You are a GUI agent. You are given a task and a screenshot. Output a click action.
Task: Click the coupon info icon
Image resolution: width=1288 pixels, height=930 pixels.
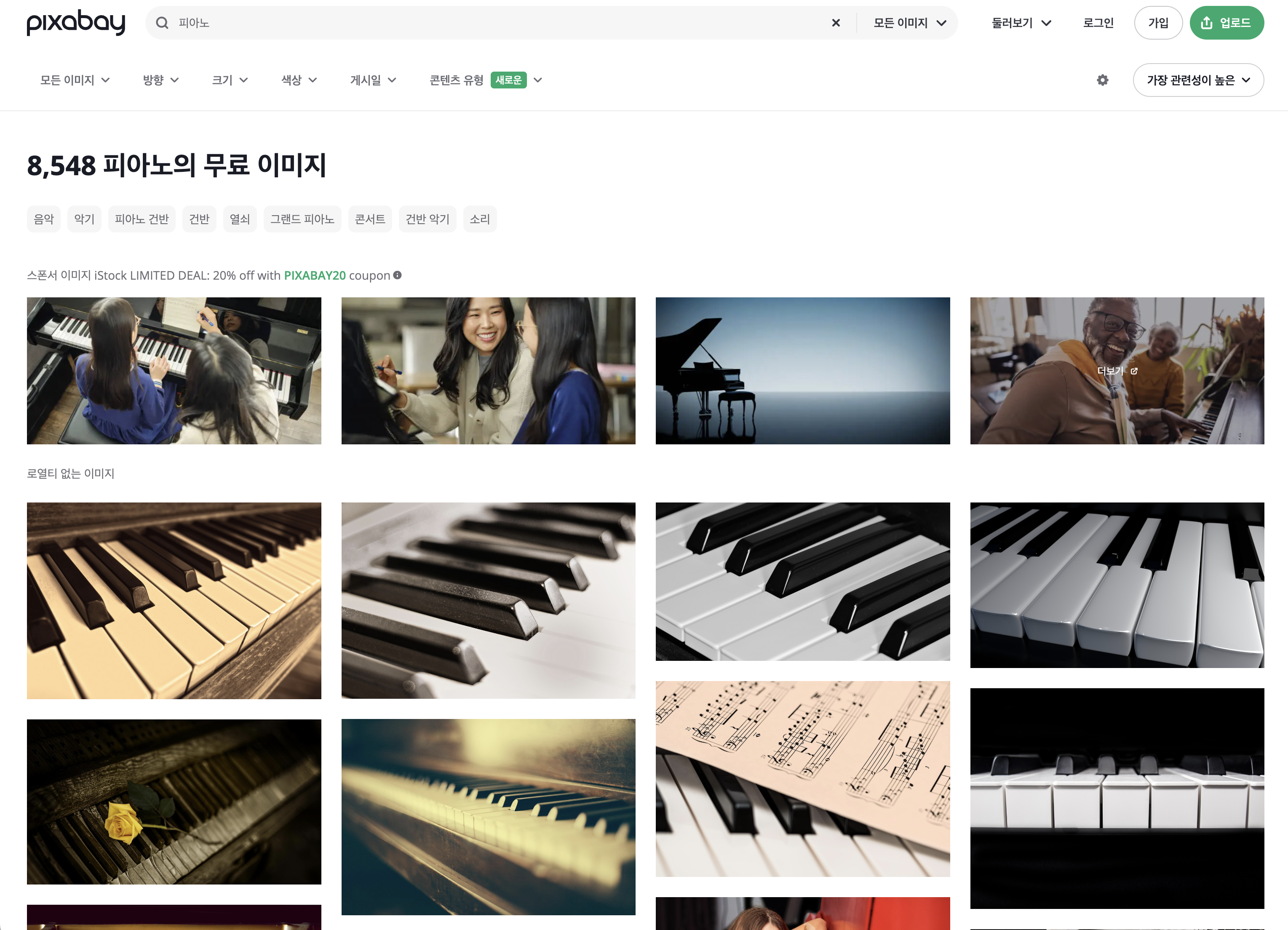coord(398,275)
